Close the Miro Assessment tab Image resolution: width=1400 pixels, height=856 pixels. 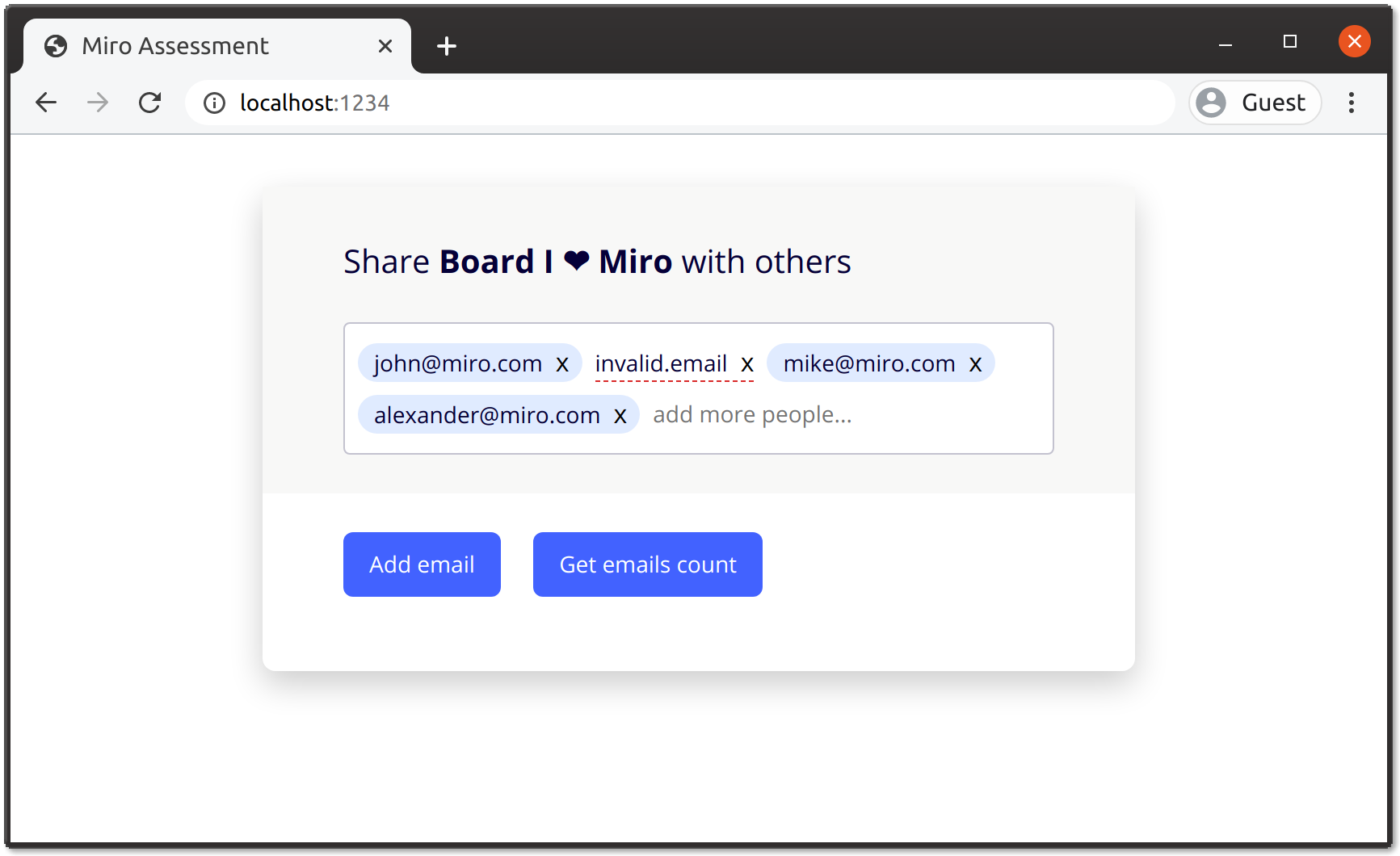(385, 46)
